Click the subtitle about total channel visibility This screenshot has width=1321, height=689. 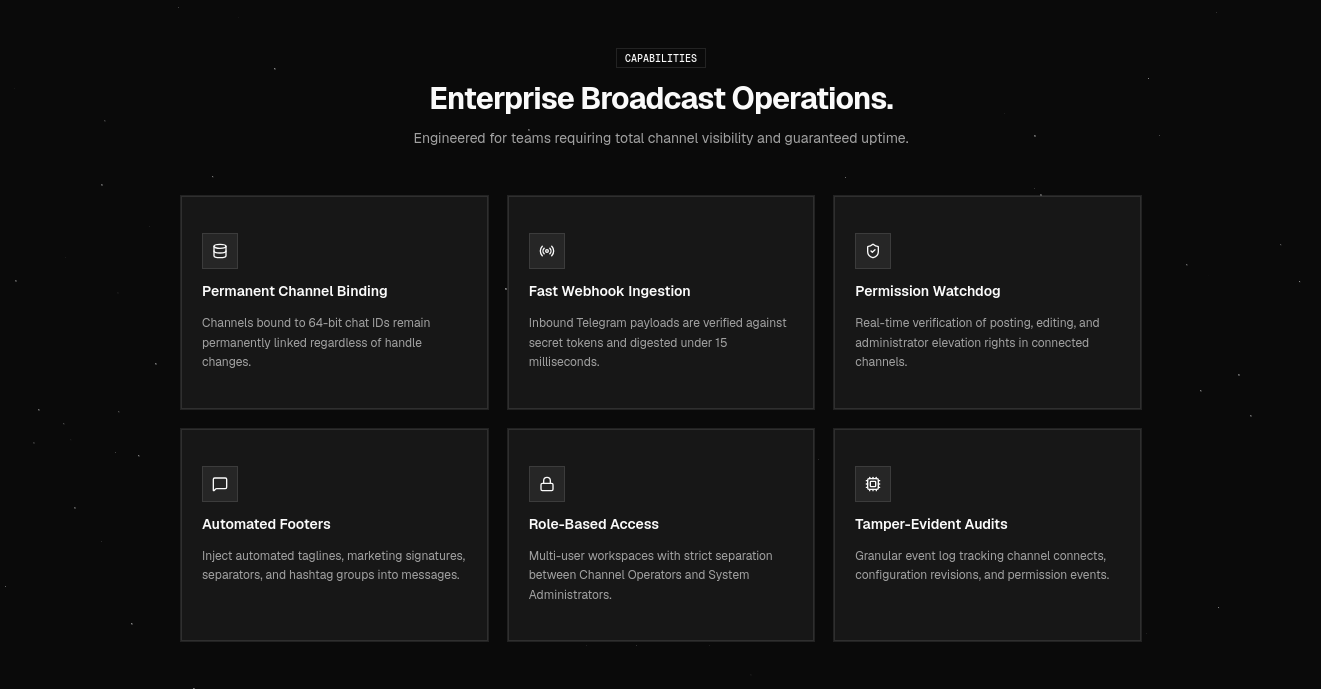click(661, 138)
